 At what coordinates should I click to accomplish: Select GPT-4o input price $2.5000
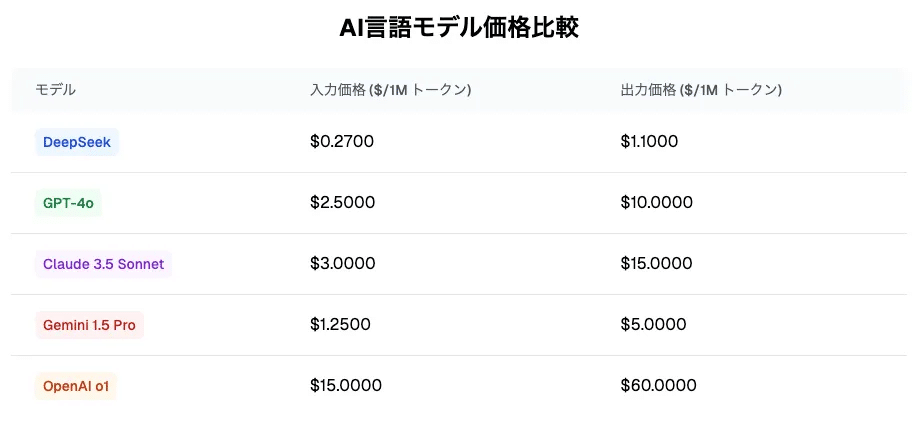343,203
